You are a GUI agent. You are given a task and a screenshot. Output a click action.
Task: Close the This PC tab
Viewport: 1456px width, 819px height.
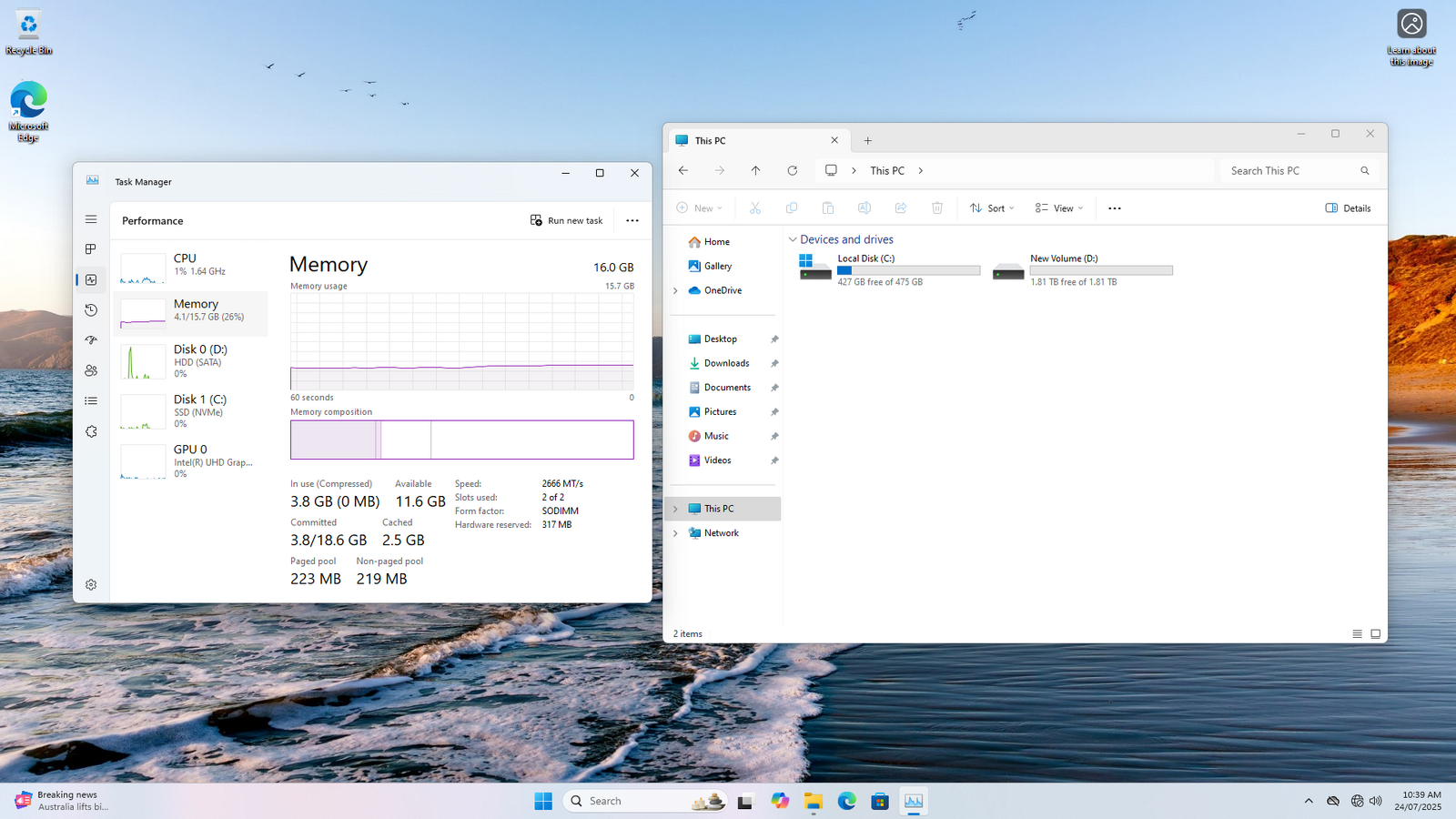click(x=834, y=140)
